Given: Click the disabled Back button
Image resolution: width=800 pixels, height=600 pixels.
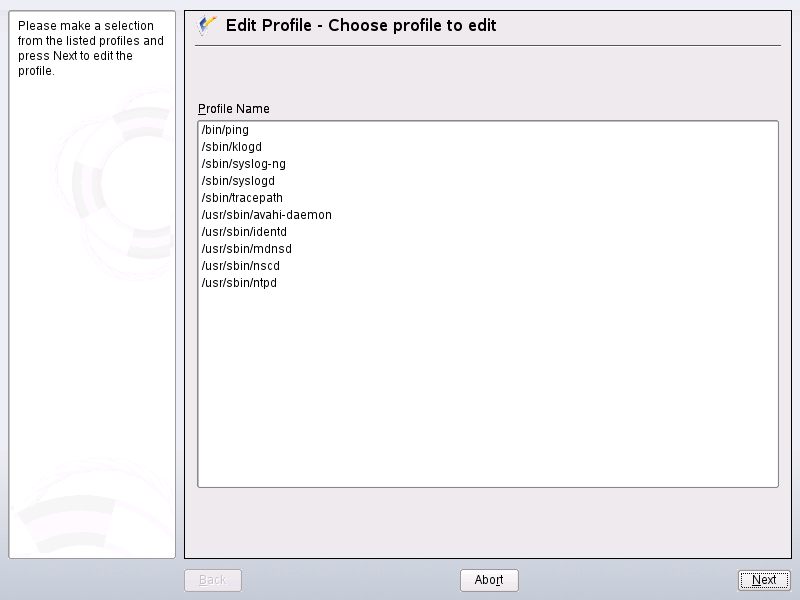Looking at the screenshot, I should [213, 580].
